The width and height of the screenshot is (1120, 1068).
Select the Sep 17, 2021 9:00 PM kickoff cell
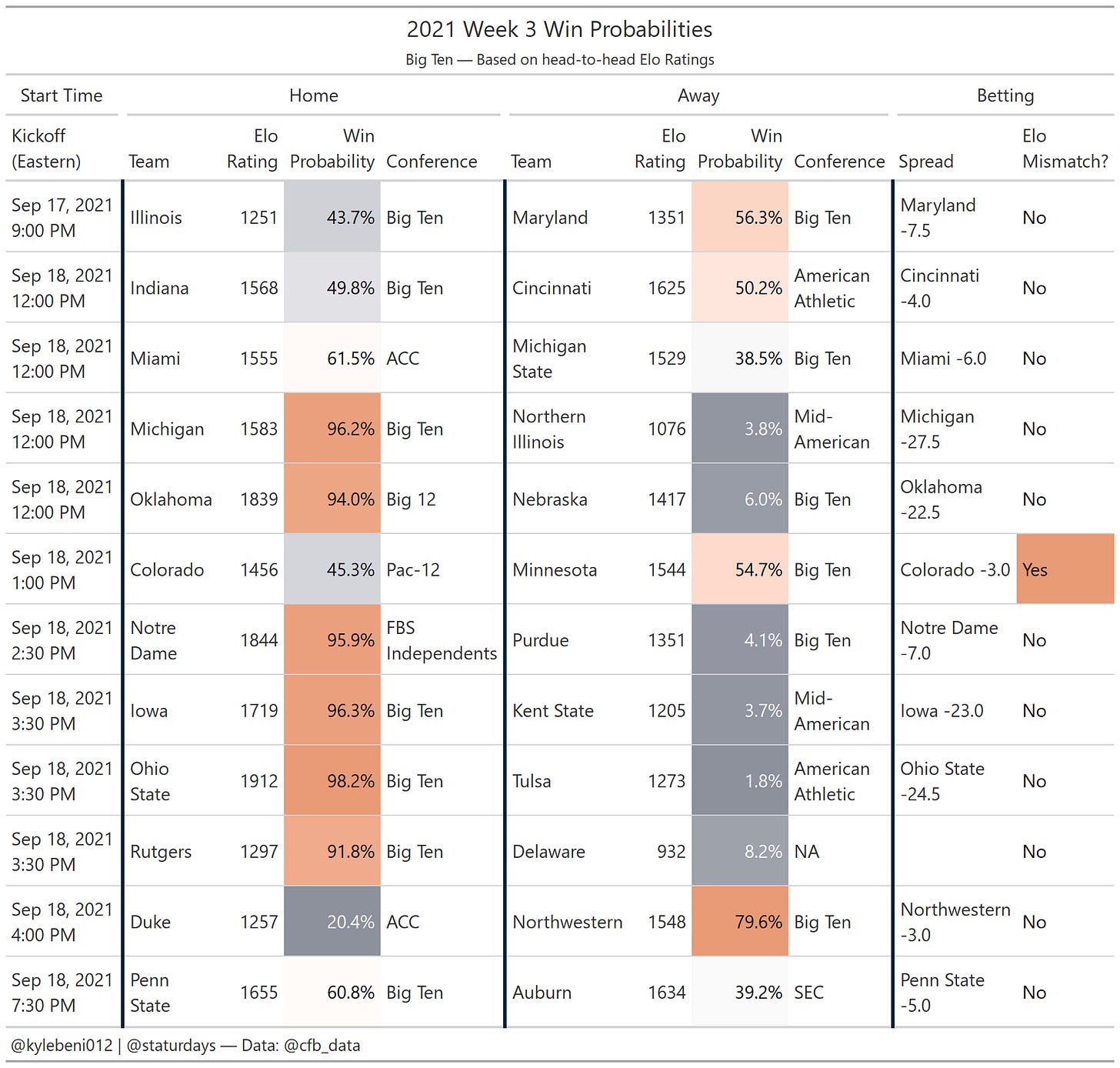63,218
